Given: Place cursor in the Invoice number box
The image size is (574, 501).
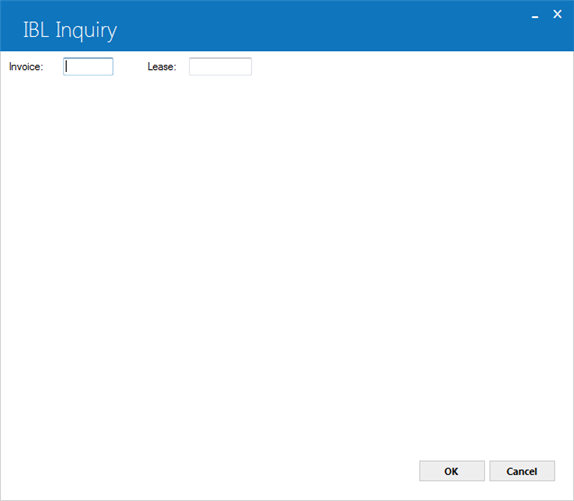Looking at the screenshot, I should pos(88,67).
